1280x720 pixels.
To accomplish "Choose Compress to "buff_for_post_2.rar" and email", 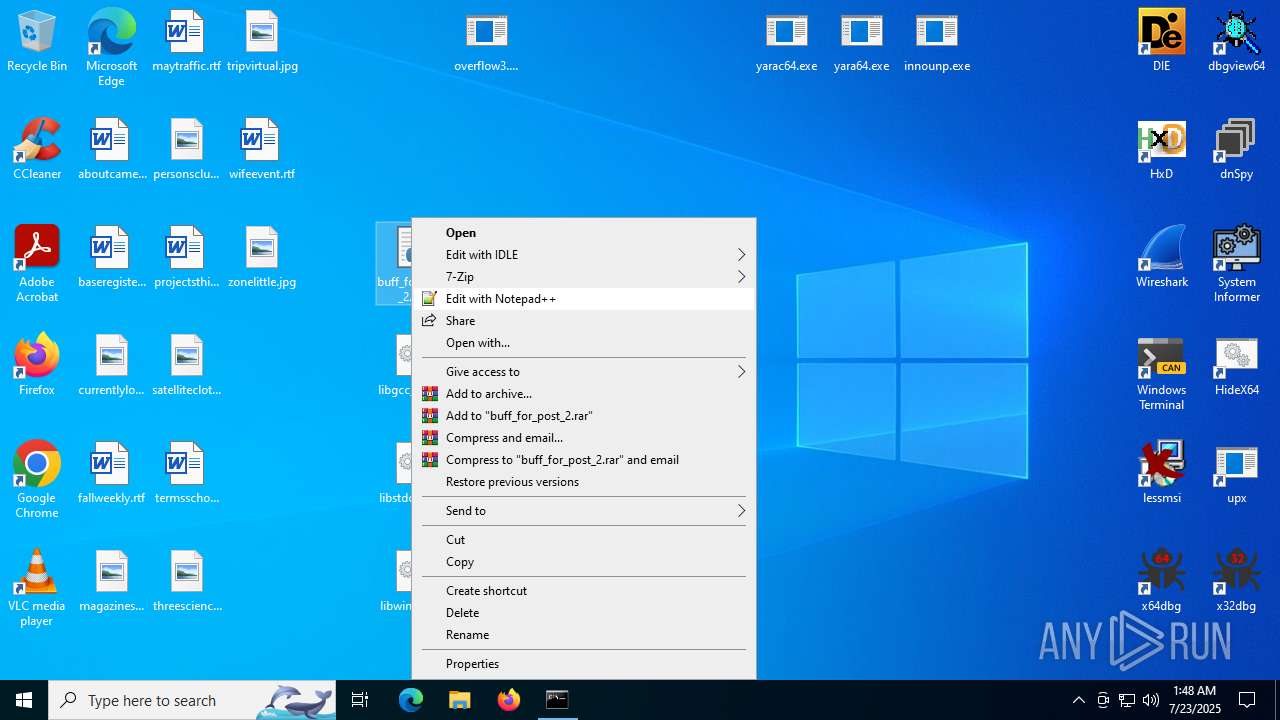I will click(x=584, y=460).
